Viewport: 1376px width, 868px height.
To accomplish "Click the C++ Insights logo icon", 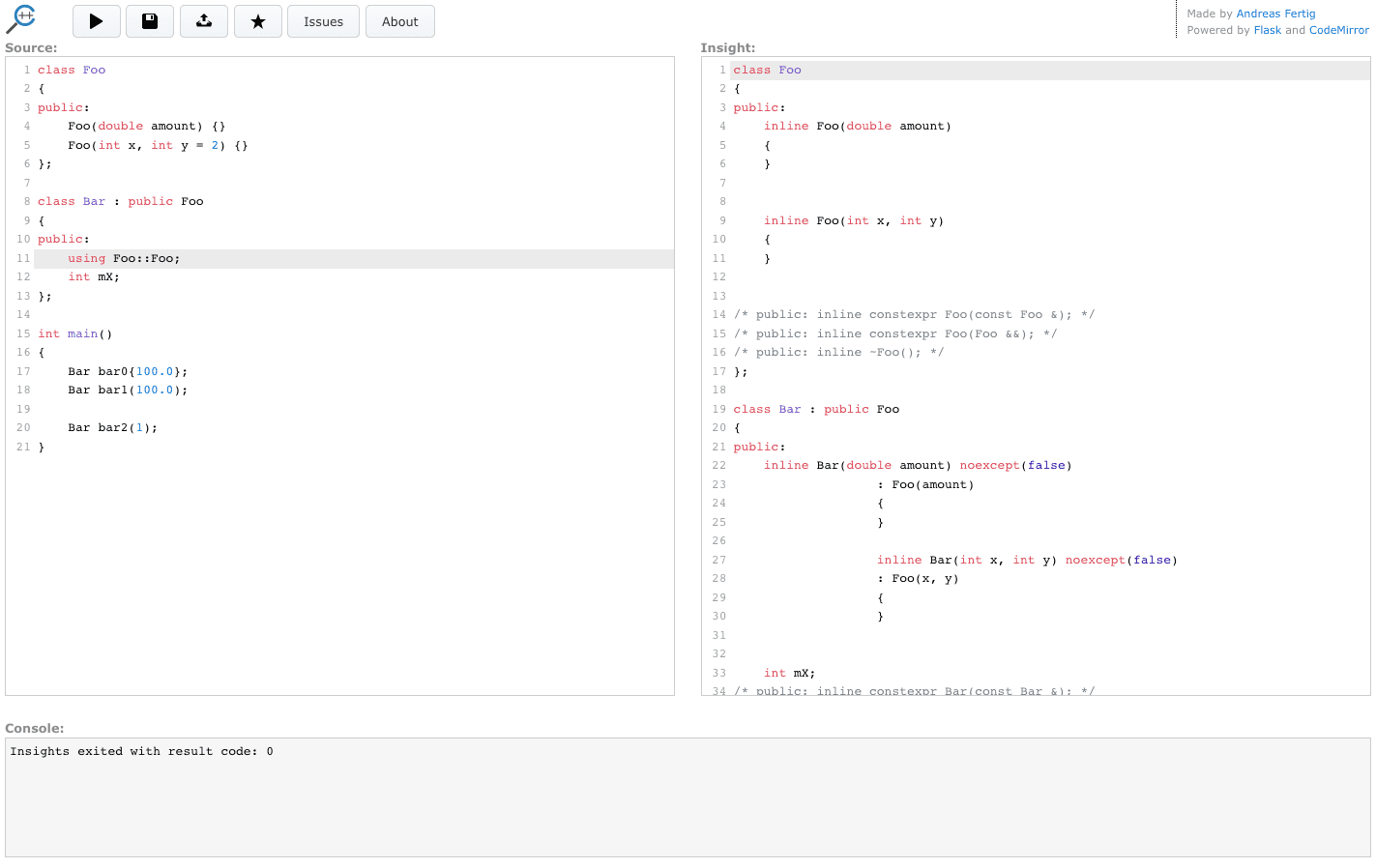I will tap(21, 18).
